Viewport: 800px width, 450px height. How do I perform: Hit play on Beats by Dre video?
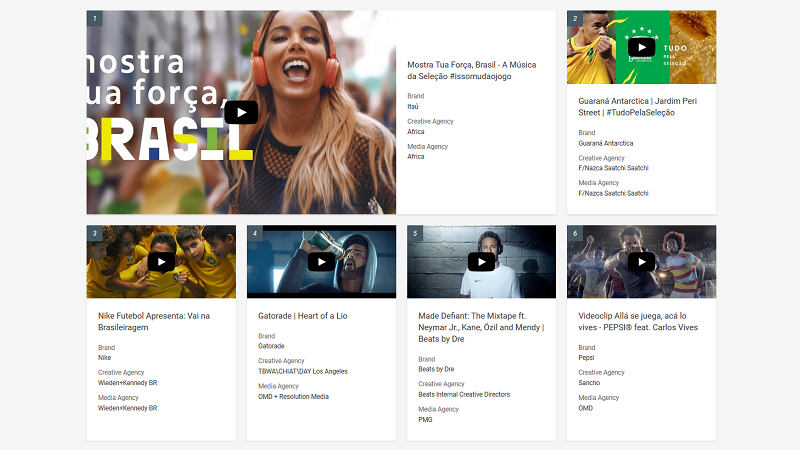[x=481, y=261]
